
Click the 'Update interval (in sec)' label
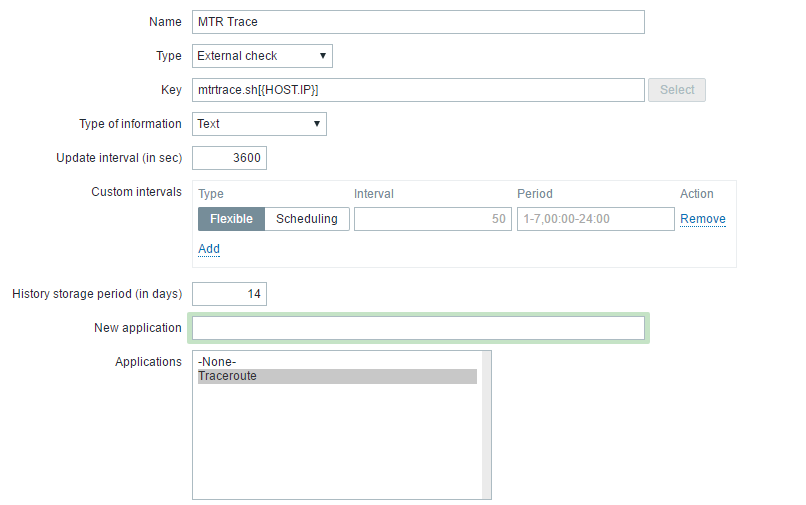coord(119,158)
